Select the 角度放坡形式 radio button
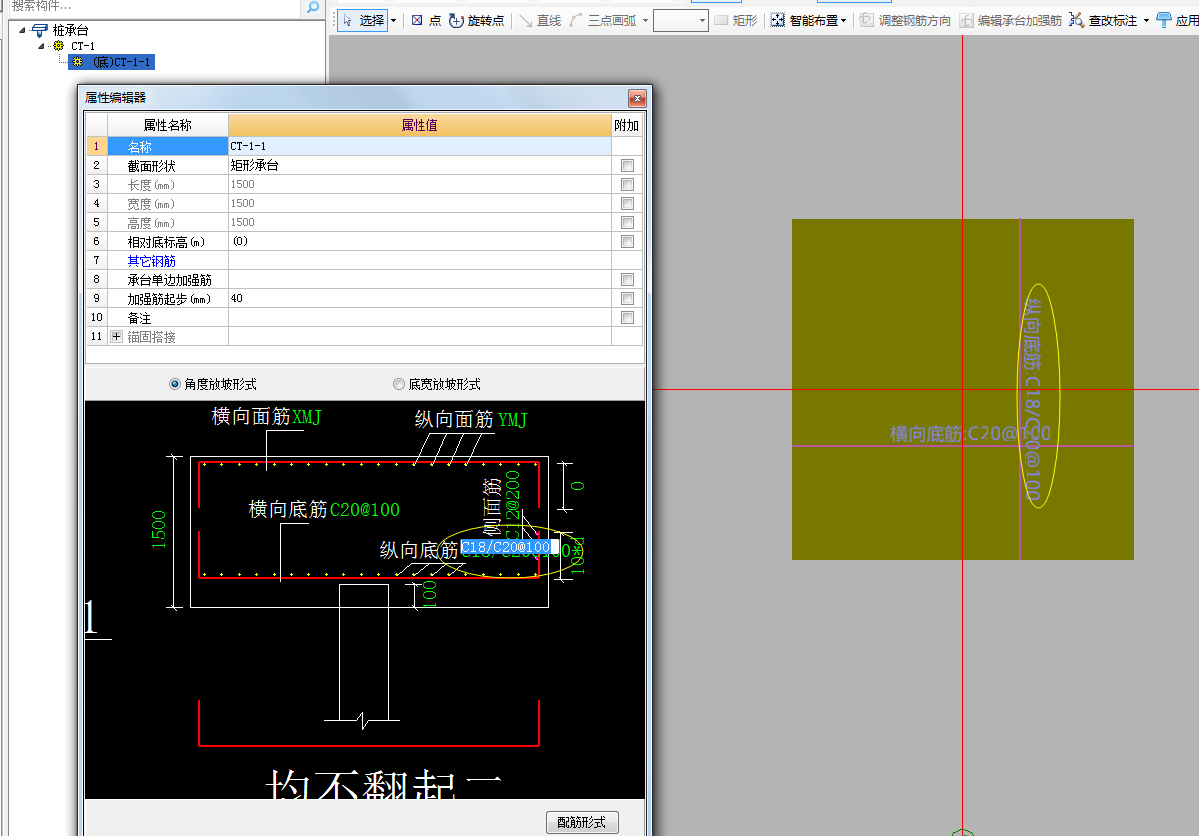Viewport: 1199px width, 836px height. tap(175, 384)
